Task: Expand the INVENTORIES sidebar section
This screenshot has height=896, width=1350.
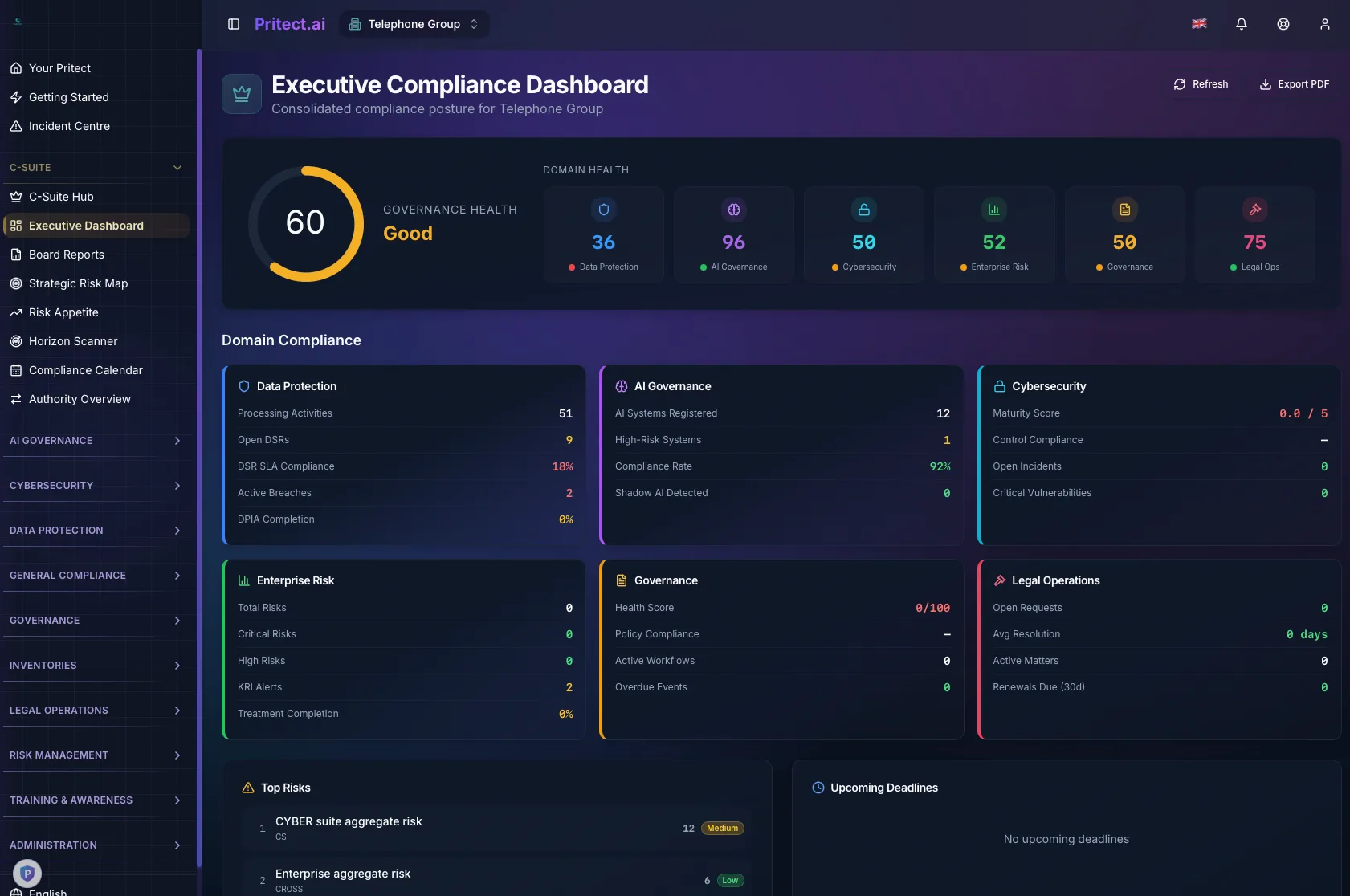Action: click(x=96, y=666)
